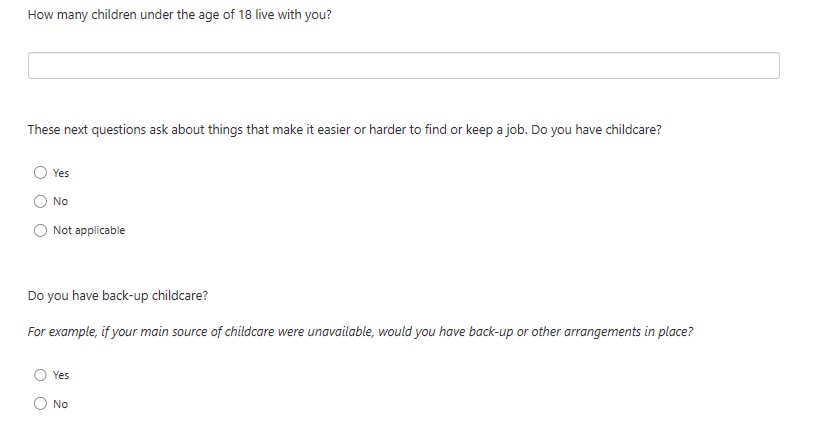Click the 'No' label under childcare question
The image size is (819, 424).
click(x=60, y=201)
